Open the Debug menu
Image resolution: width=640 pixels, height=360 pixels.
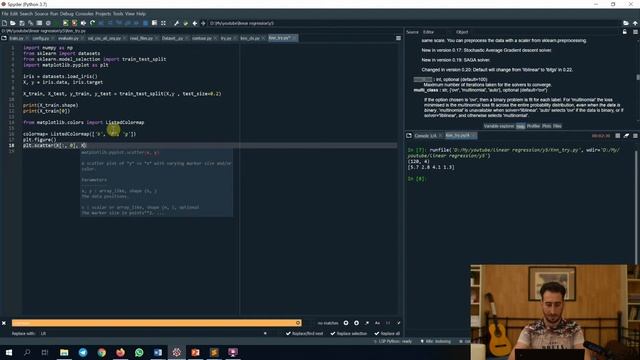pos(67,14)
